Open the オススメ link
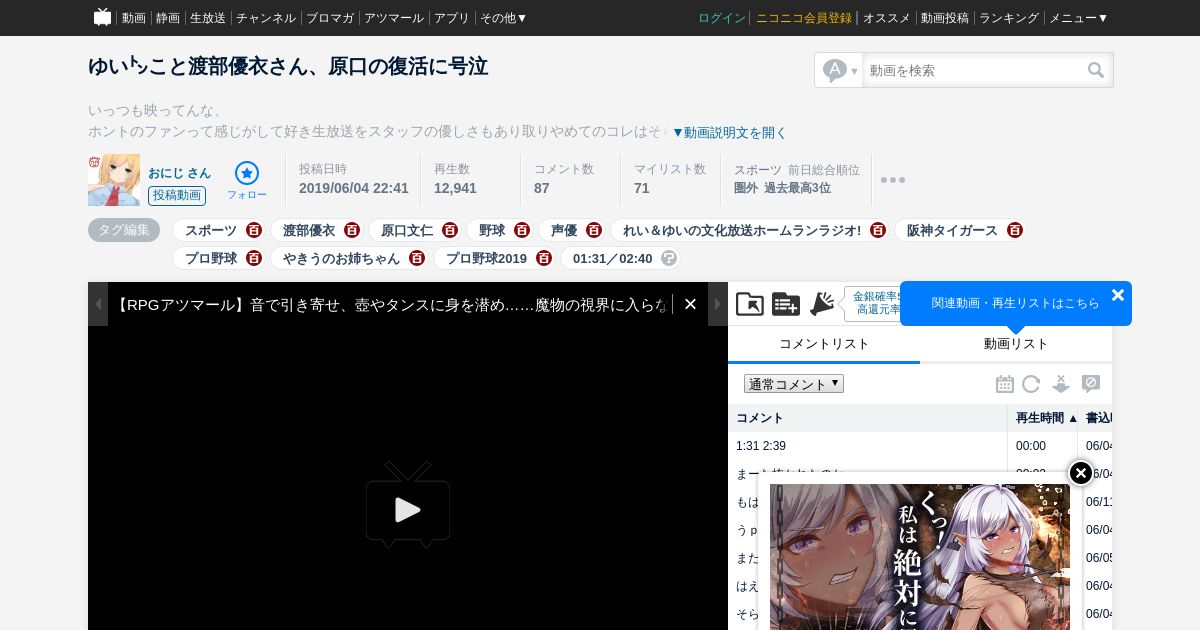1200x630 pixels. tap(887, 18)
